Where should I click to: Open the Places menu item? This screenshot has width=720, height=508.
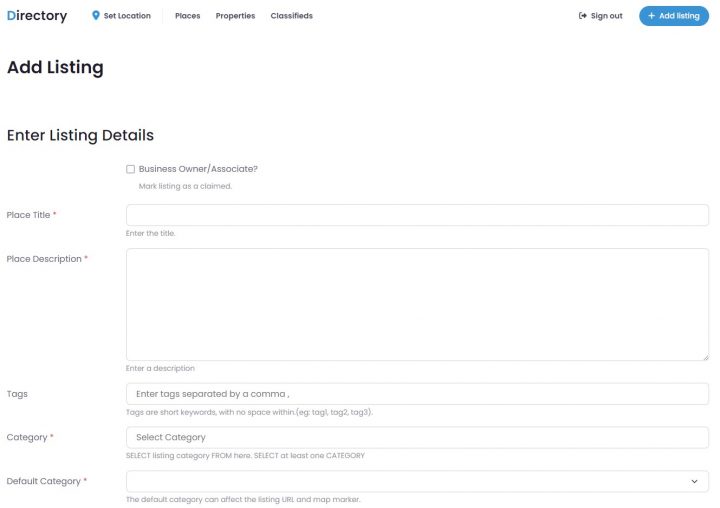(x=187, y=16)
